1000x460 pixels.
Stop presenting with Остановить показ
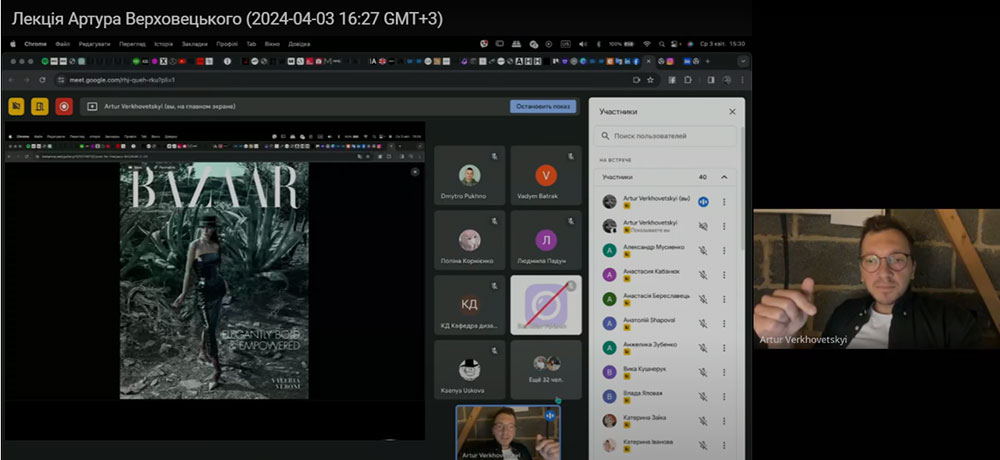(543, 107)
